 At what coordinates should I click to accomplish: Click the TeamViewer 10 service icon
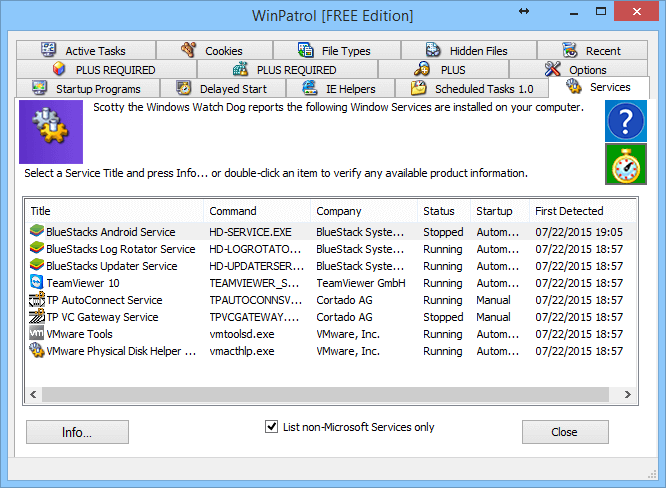click(37, 283)
